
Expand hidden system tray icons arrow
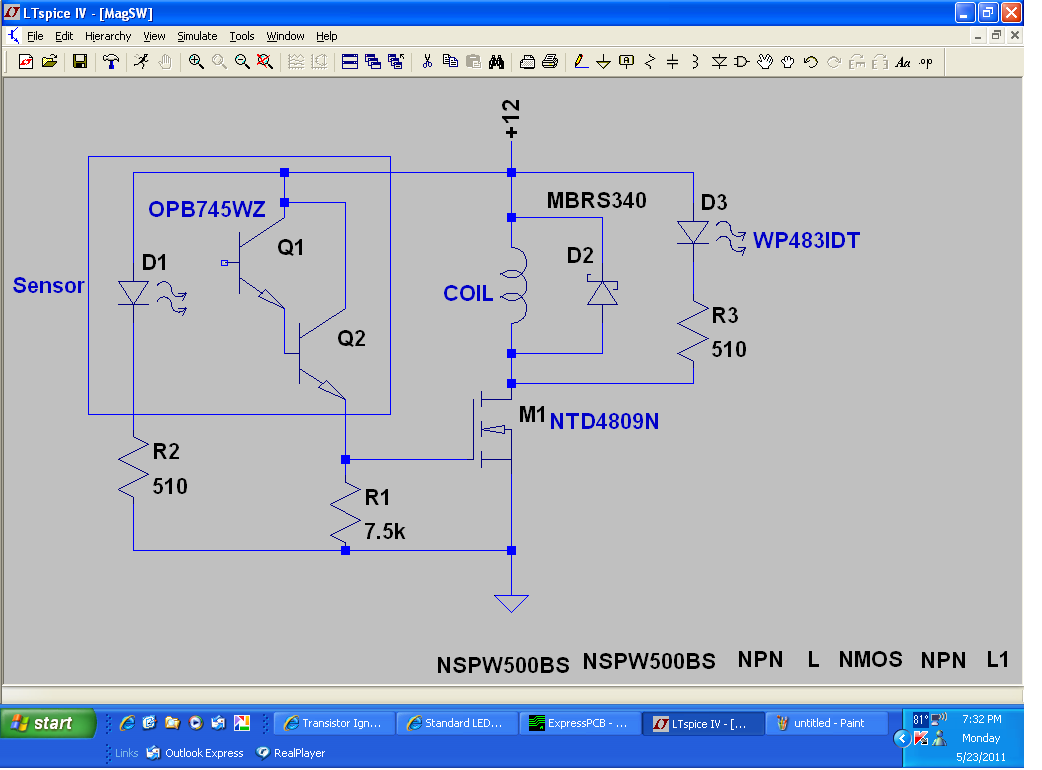pos(902,738)
